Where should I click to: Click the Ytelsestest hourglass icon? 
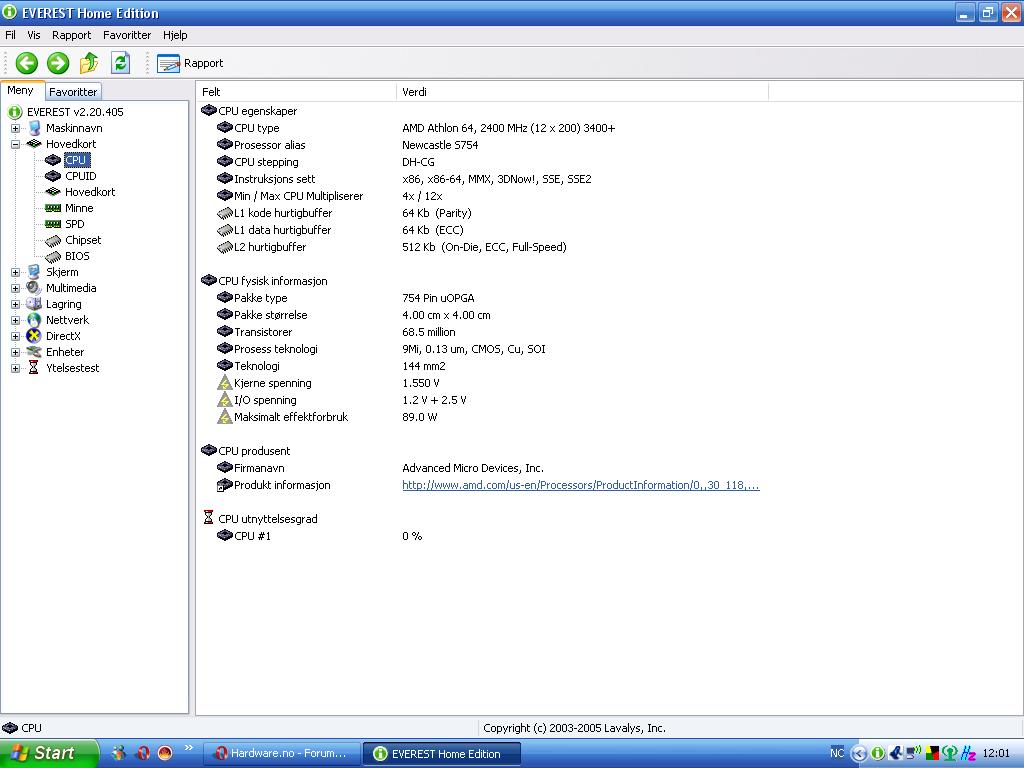[x=34, y=368]
